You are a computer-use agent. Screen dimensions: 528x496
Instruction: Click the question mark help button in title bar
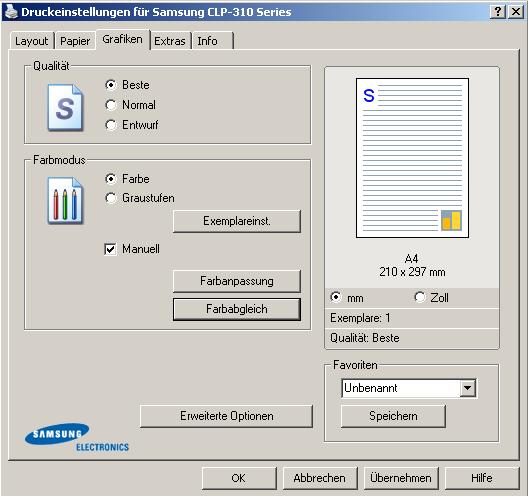coord(498,12)
